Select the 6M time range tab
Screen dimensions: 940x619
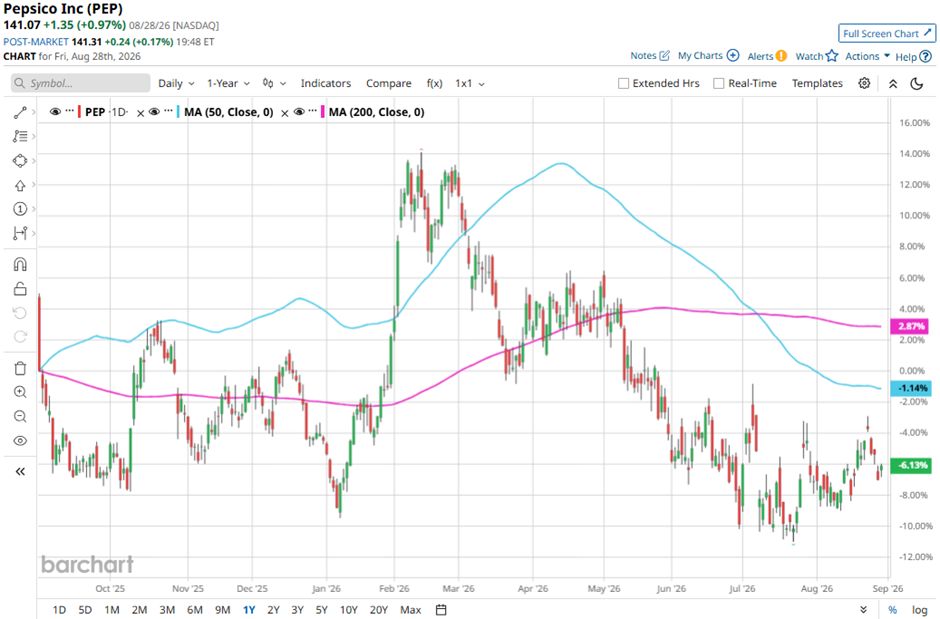[x=195, y=609]
